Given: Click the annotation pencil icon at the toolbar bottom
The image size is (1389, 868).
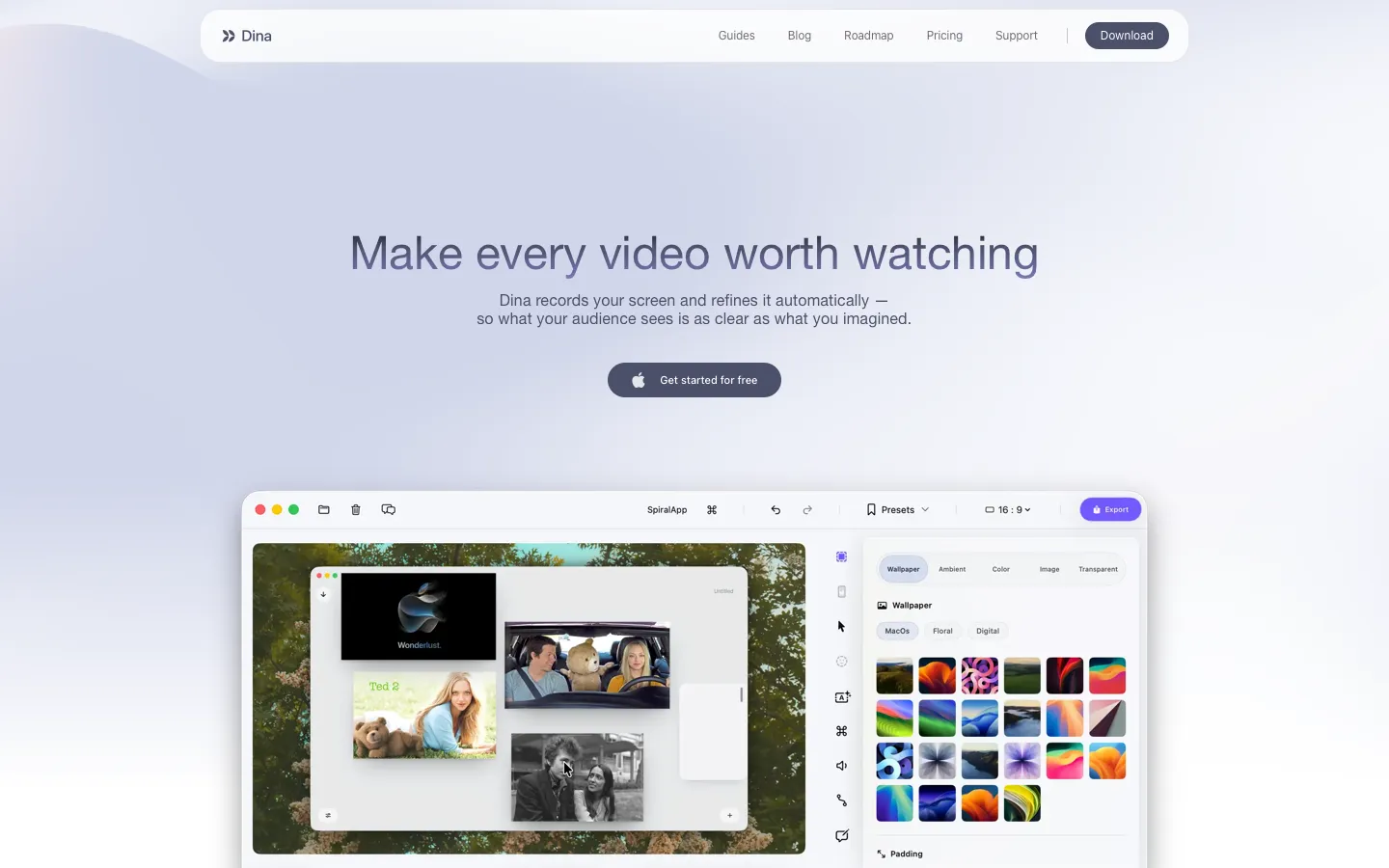Looking at the screenshot, I should pos(842,835).
